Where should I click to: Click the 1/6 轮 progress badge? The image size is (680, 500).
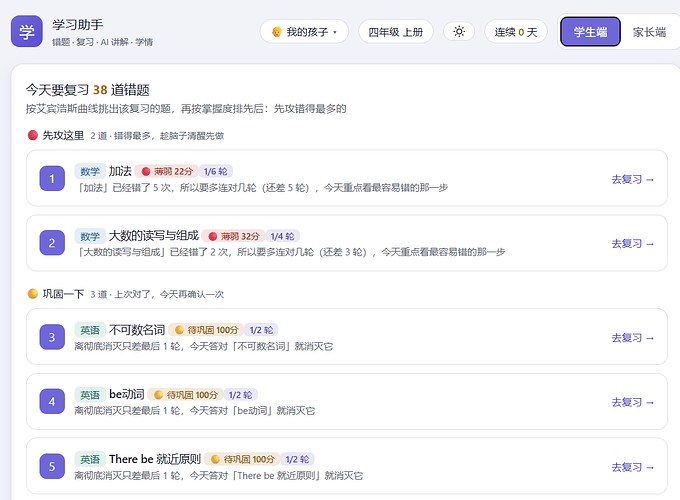point(216,171)
